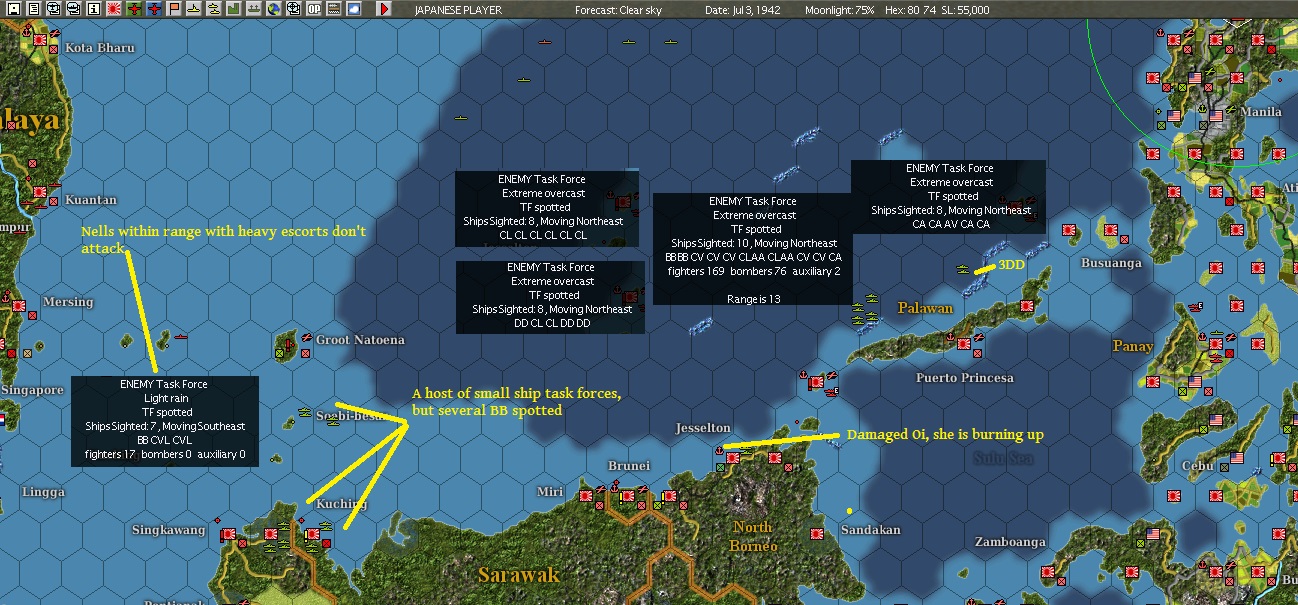
Task: Click the red arrow end-turn button
Action: 385,9
